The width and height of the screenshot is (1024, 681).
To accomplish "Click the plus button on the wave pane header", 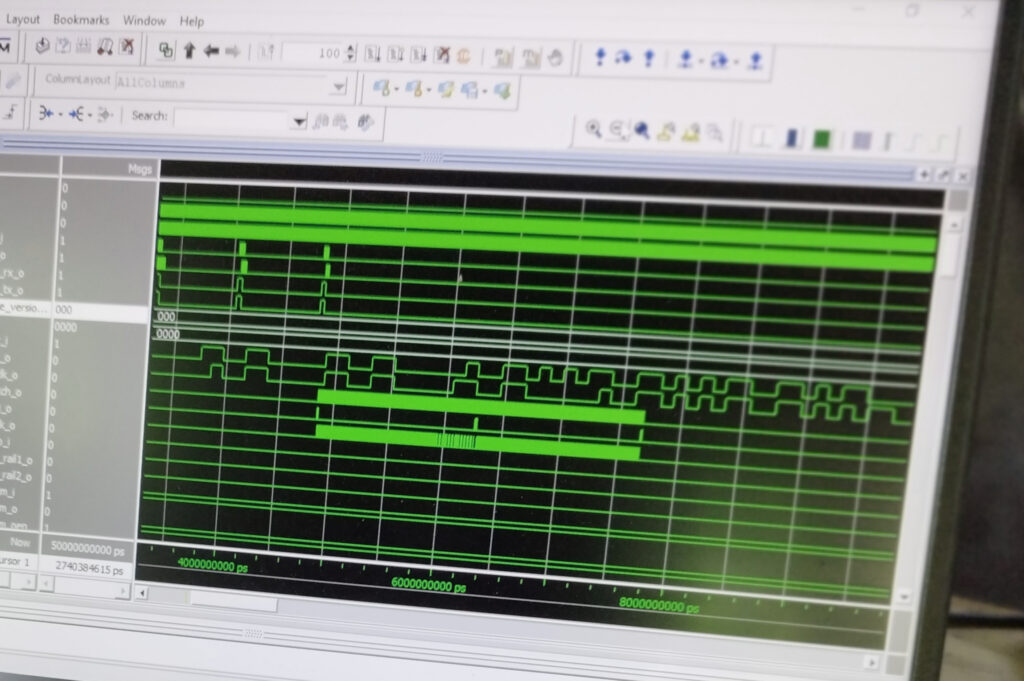I will point(924,174).
